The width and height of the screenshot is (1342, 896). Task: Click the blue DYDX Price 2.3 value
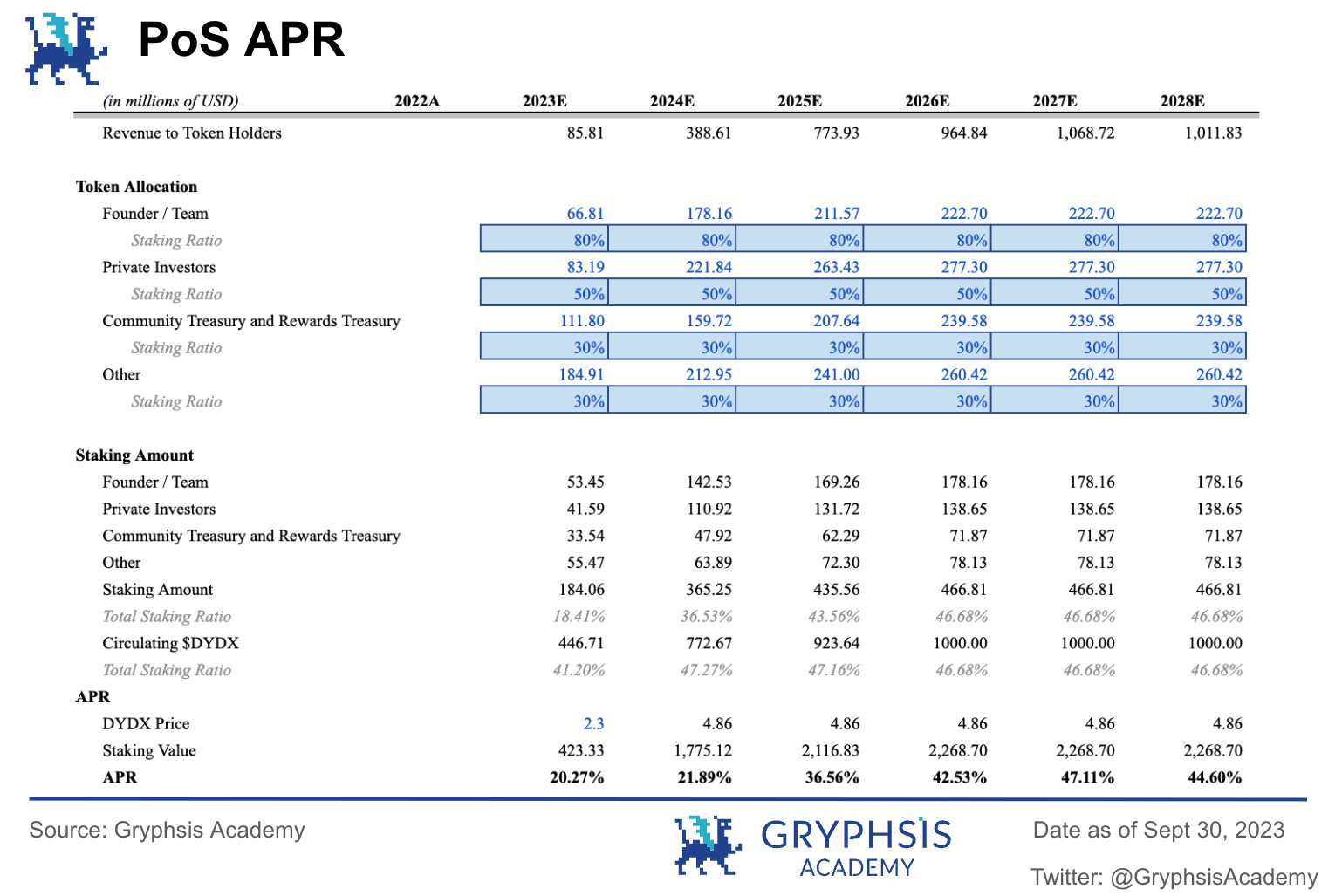pos(593,724)
